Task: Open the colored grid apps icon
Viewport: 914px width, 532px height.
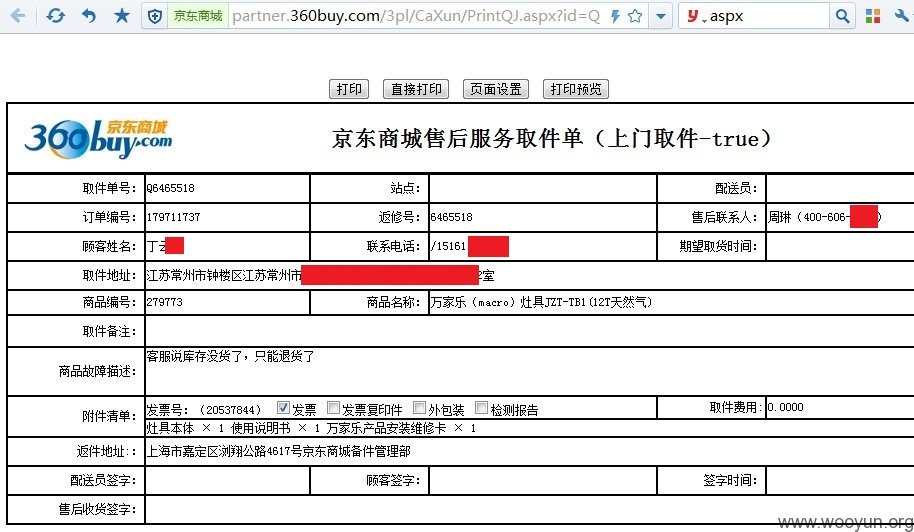Action: (873, 16)
